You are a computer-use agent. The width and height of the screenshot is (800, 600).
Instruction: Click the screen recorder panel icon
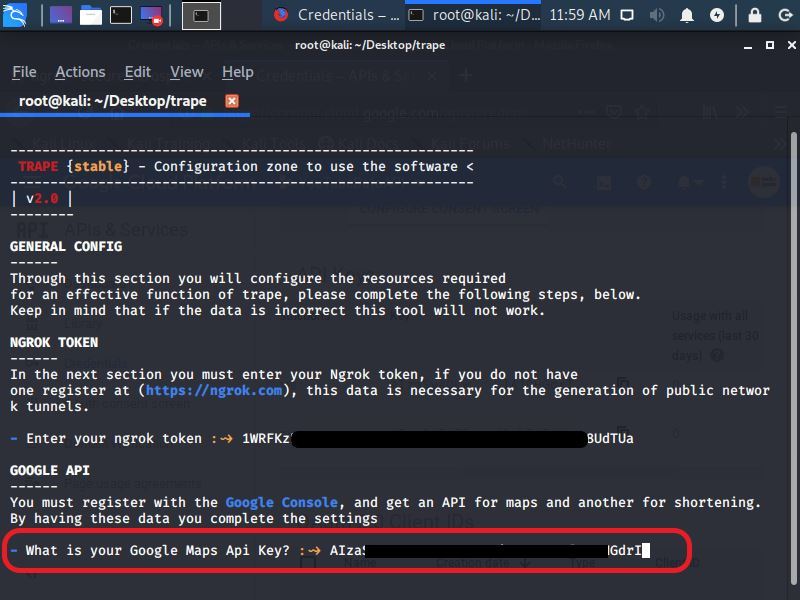(151, 16)
